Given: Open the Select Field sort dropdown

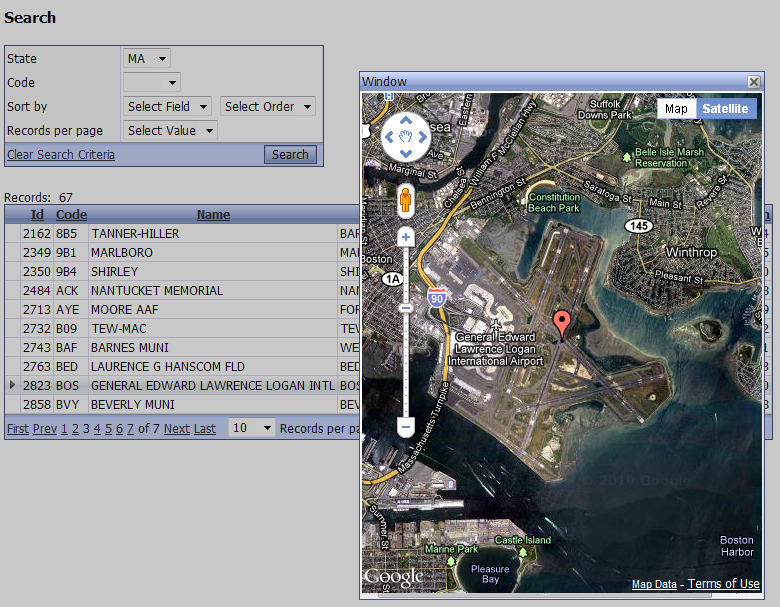Looking at the screenshot, I should [x=167, y=106].
